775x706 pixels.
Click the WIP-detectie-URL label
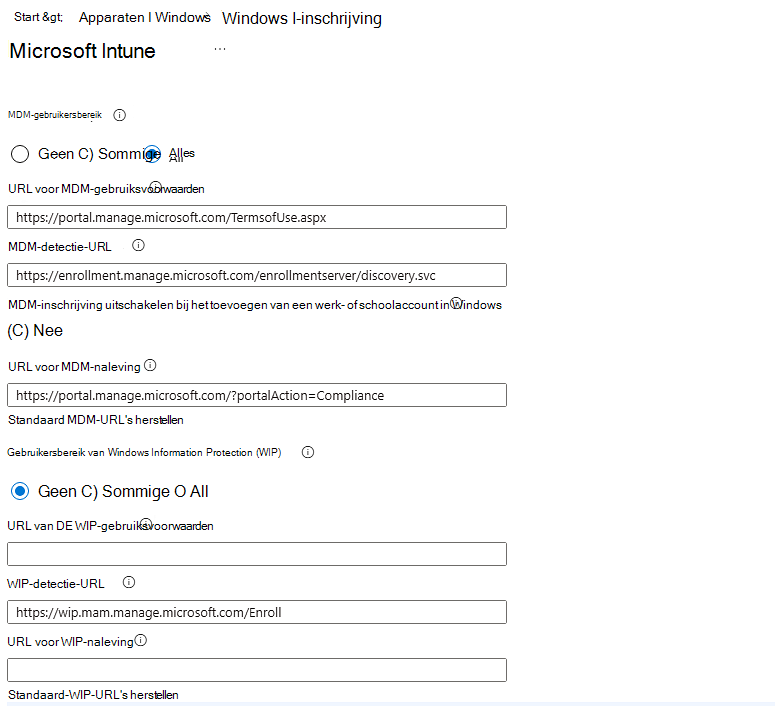[x=56, y=584]
